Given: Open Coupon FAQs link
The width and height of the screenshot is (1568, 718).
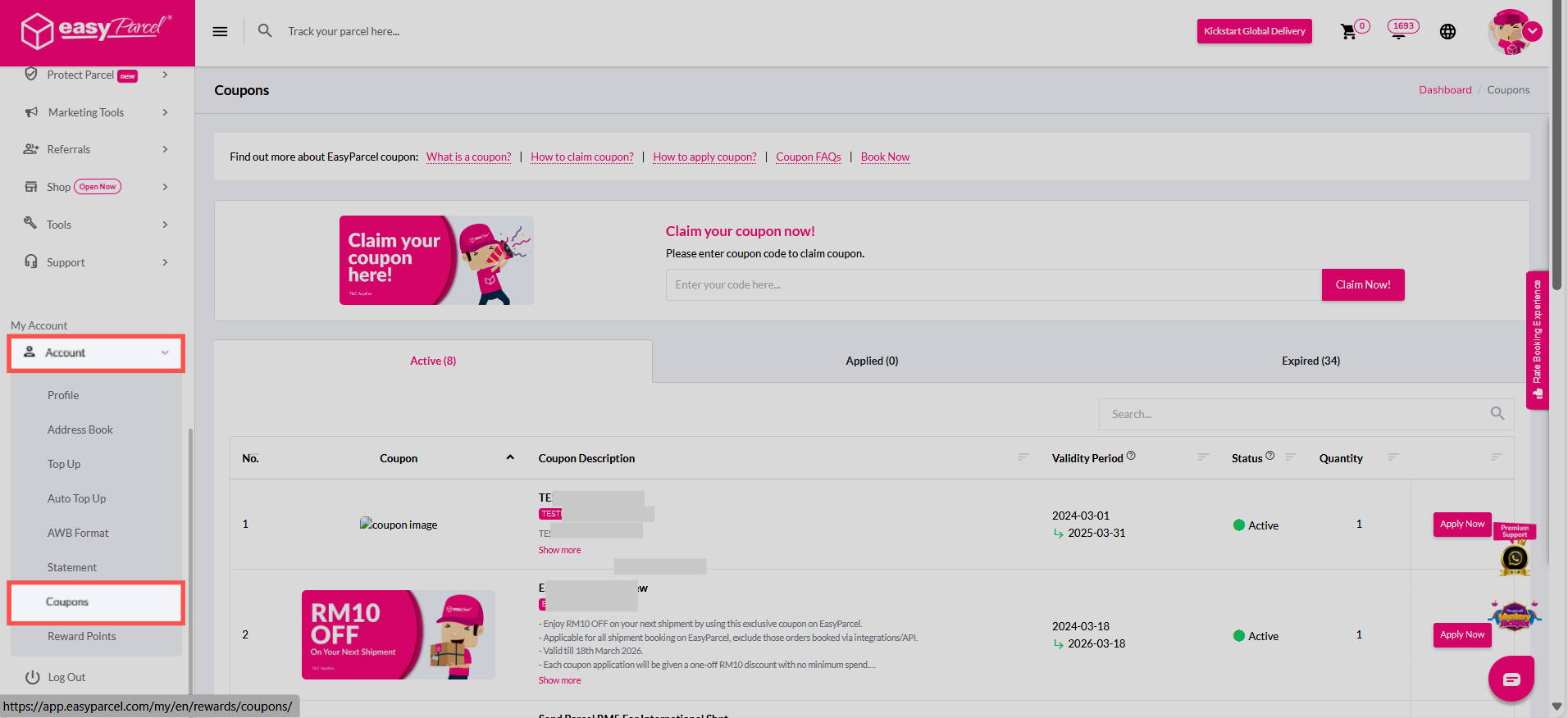Looking at the screenshot, I should tap(809, 157).
